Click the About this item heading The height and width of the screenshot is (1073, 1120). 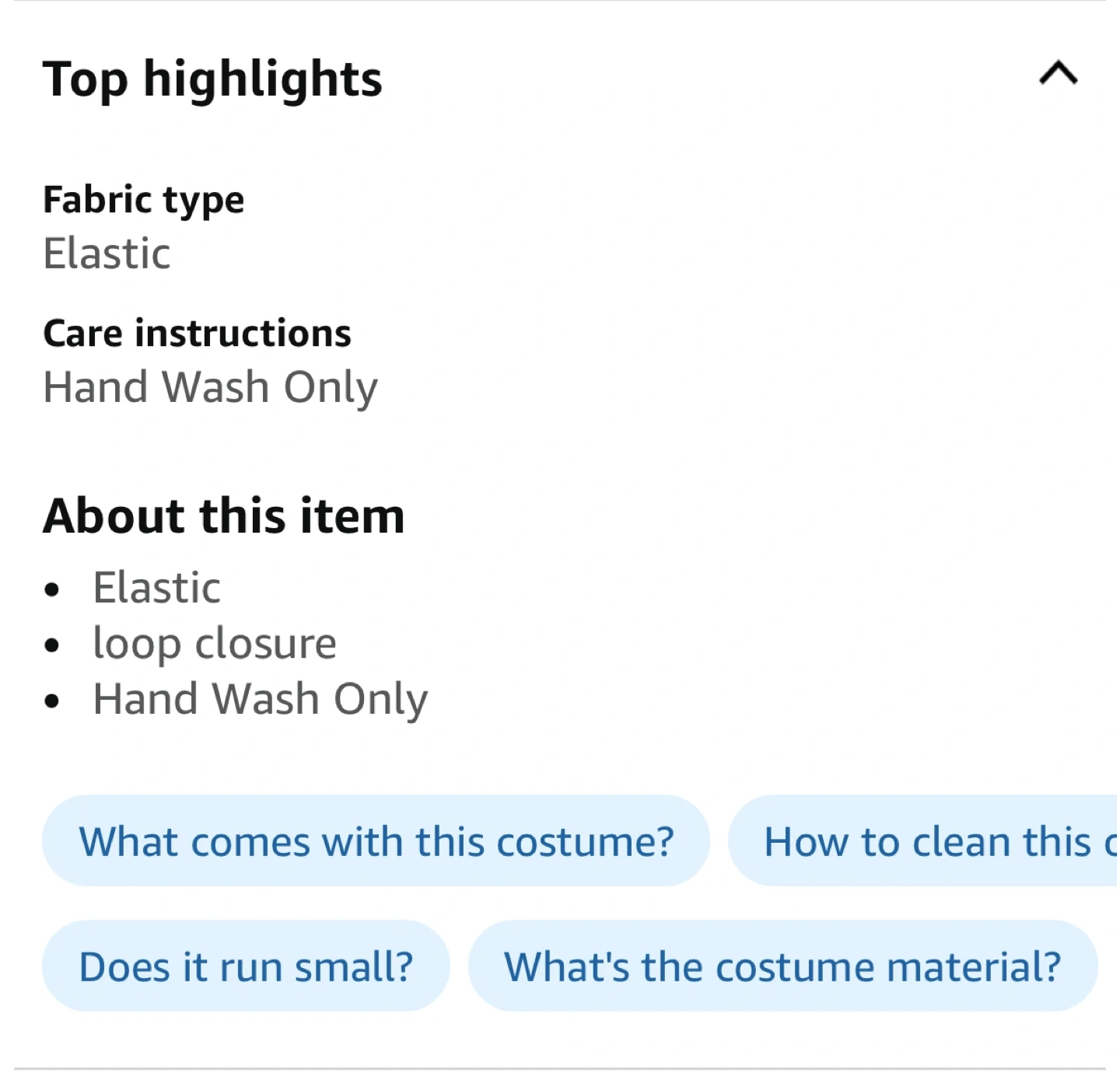[223, 516]
